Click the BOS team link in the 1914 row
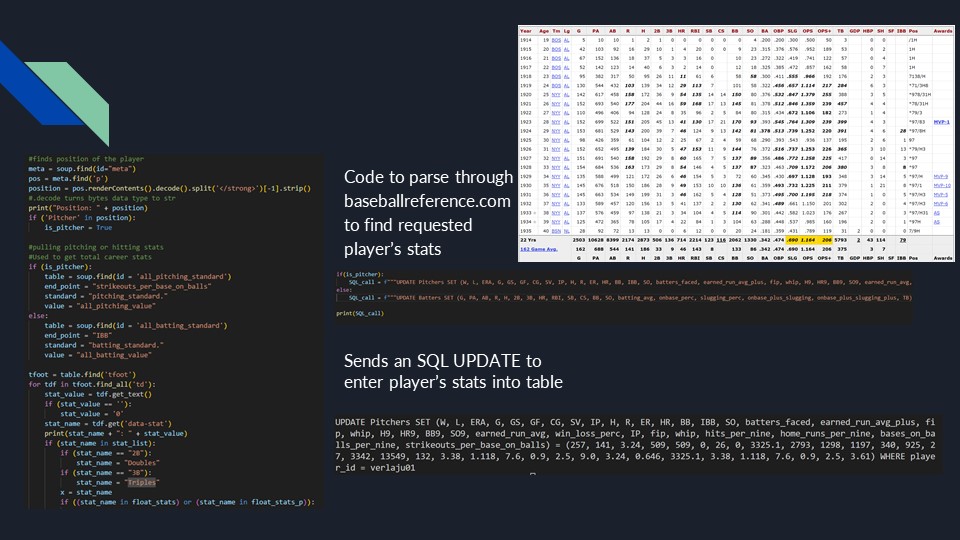This screenshot has height=540, width=960. pyautogui.click(x=556, y=40)
